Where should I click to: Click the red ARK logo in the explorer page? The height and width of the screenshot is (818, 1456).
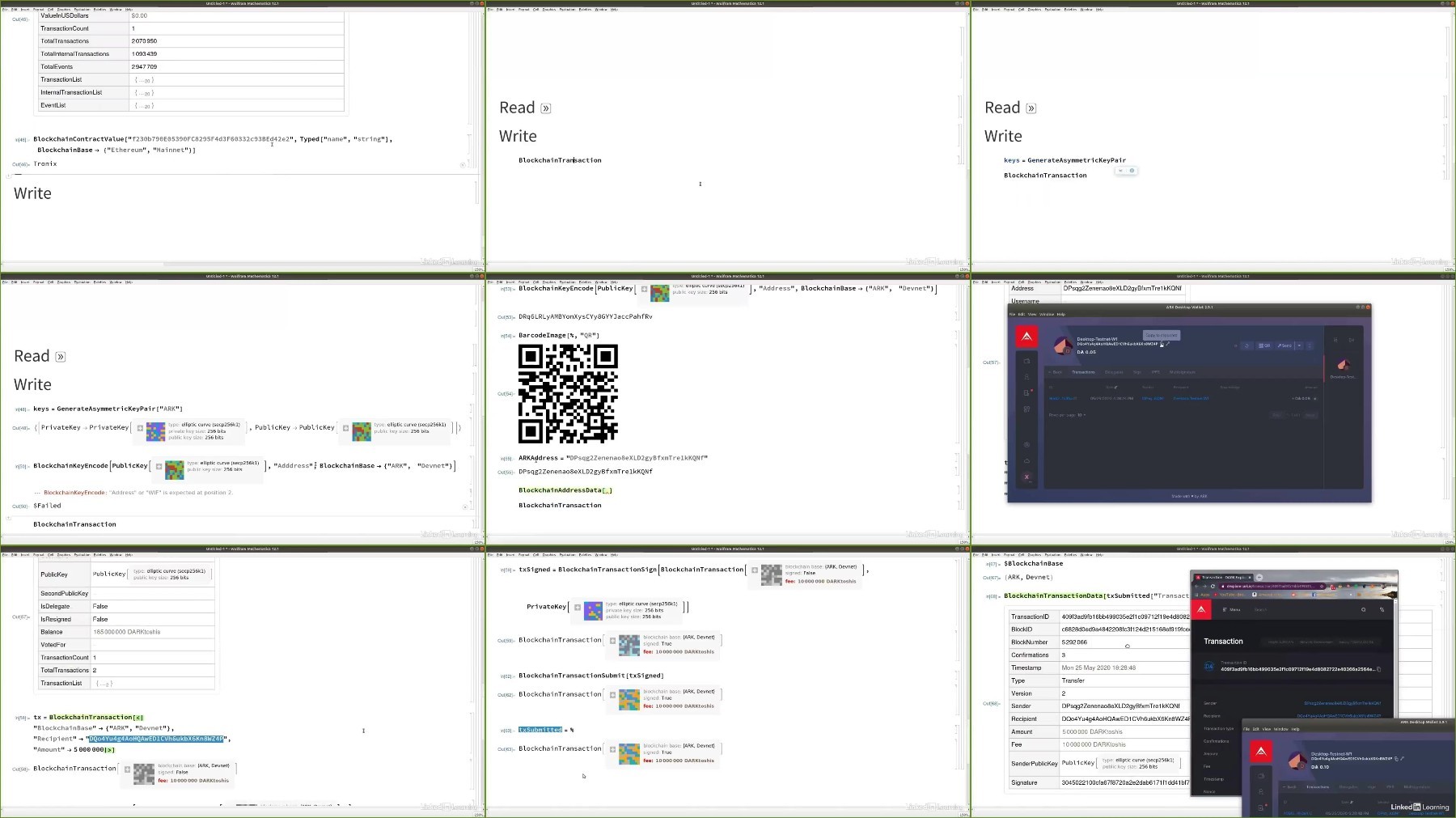click(1201, 609)
